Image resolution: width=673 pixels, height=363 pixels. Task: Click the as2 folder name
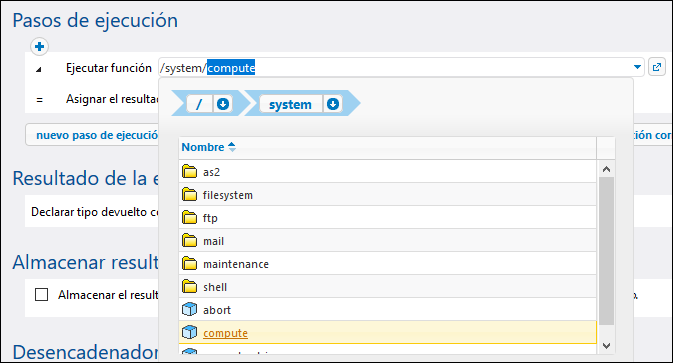pos(211,172)
